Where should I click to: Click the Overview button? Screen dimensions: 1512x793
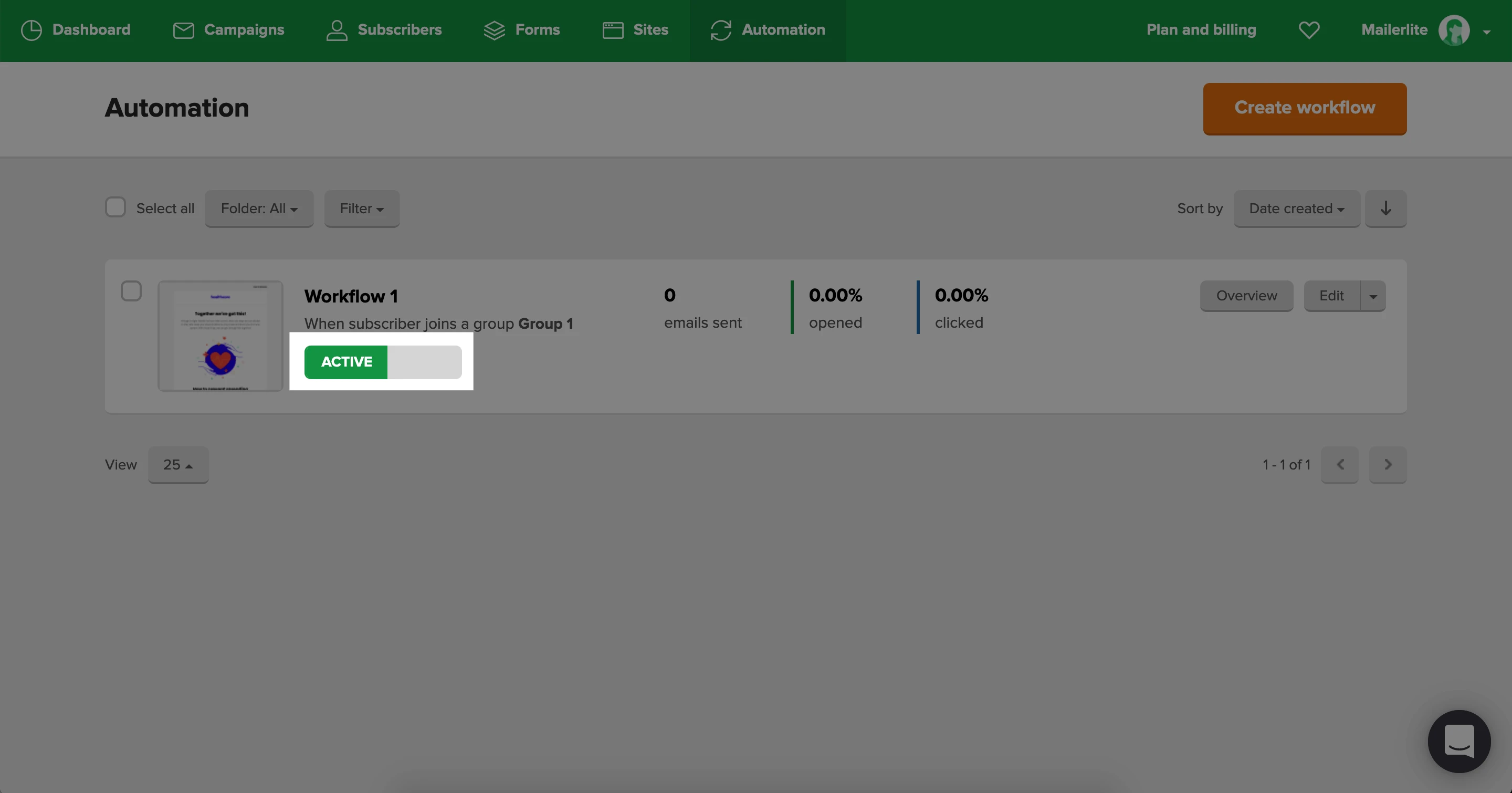(1246, 296)
